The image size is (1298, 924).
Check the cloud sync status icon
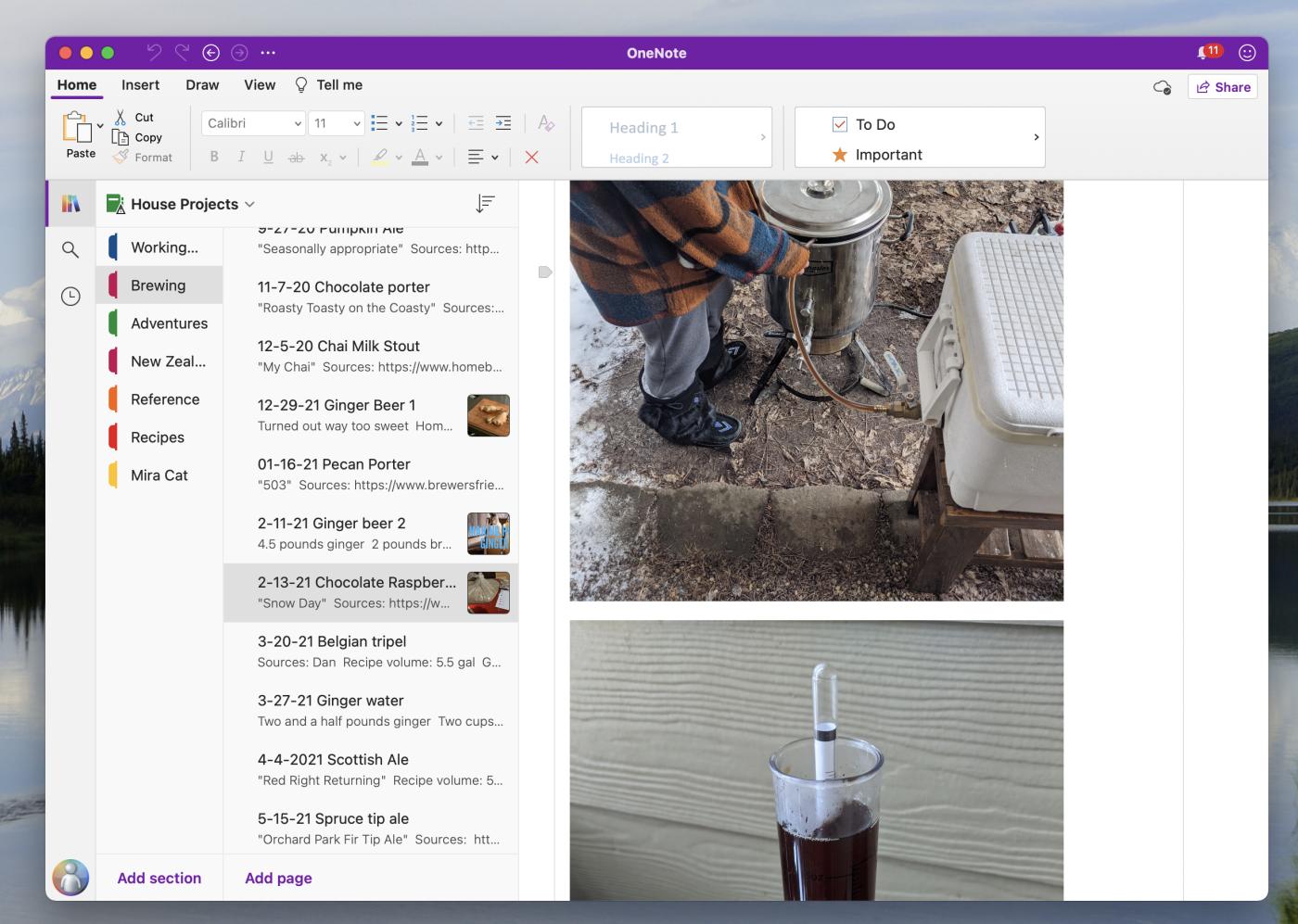[1162, 87]
